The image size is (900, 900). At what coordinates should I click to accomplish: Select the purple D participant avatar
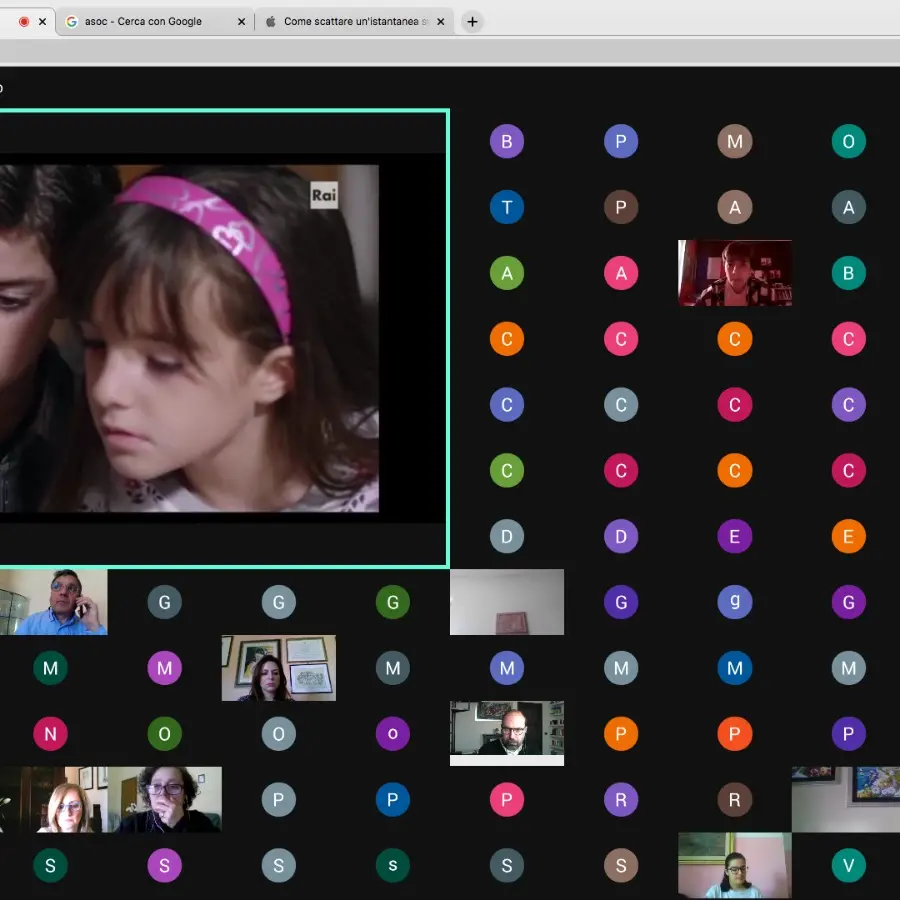[620, 536]
